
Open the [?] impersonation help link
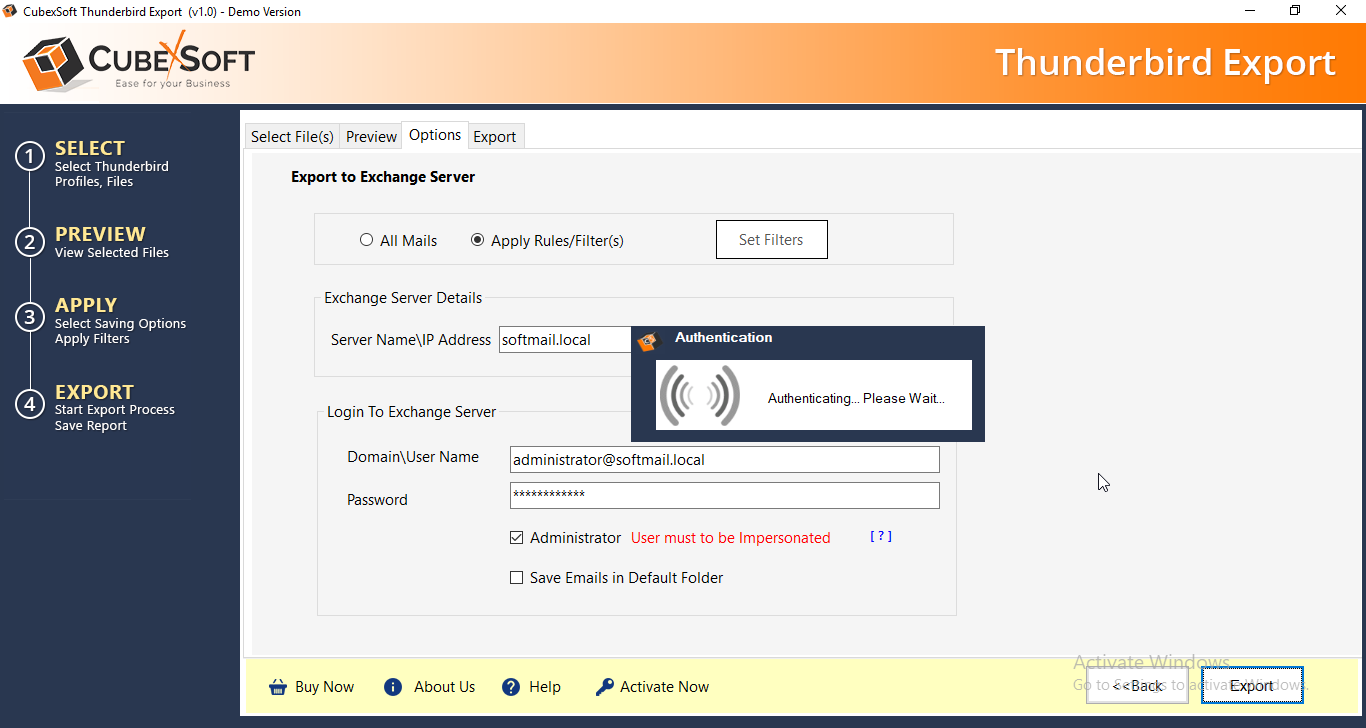tap(880, 537)
